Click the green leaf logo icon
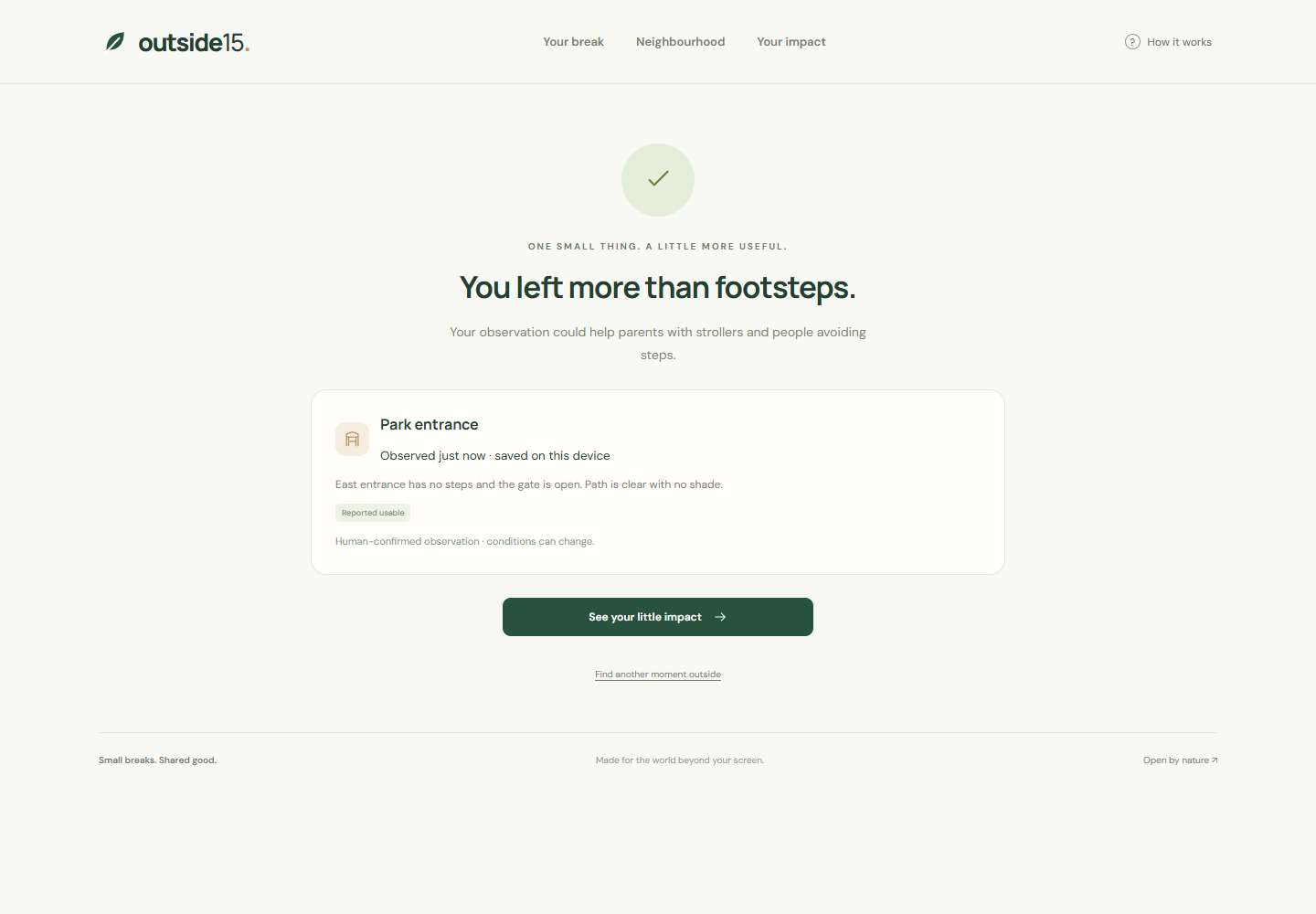Viewport: 1316px width, 914px height. 115,42
